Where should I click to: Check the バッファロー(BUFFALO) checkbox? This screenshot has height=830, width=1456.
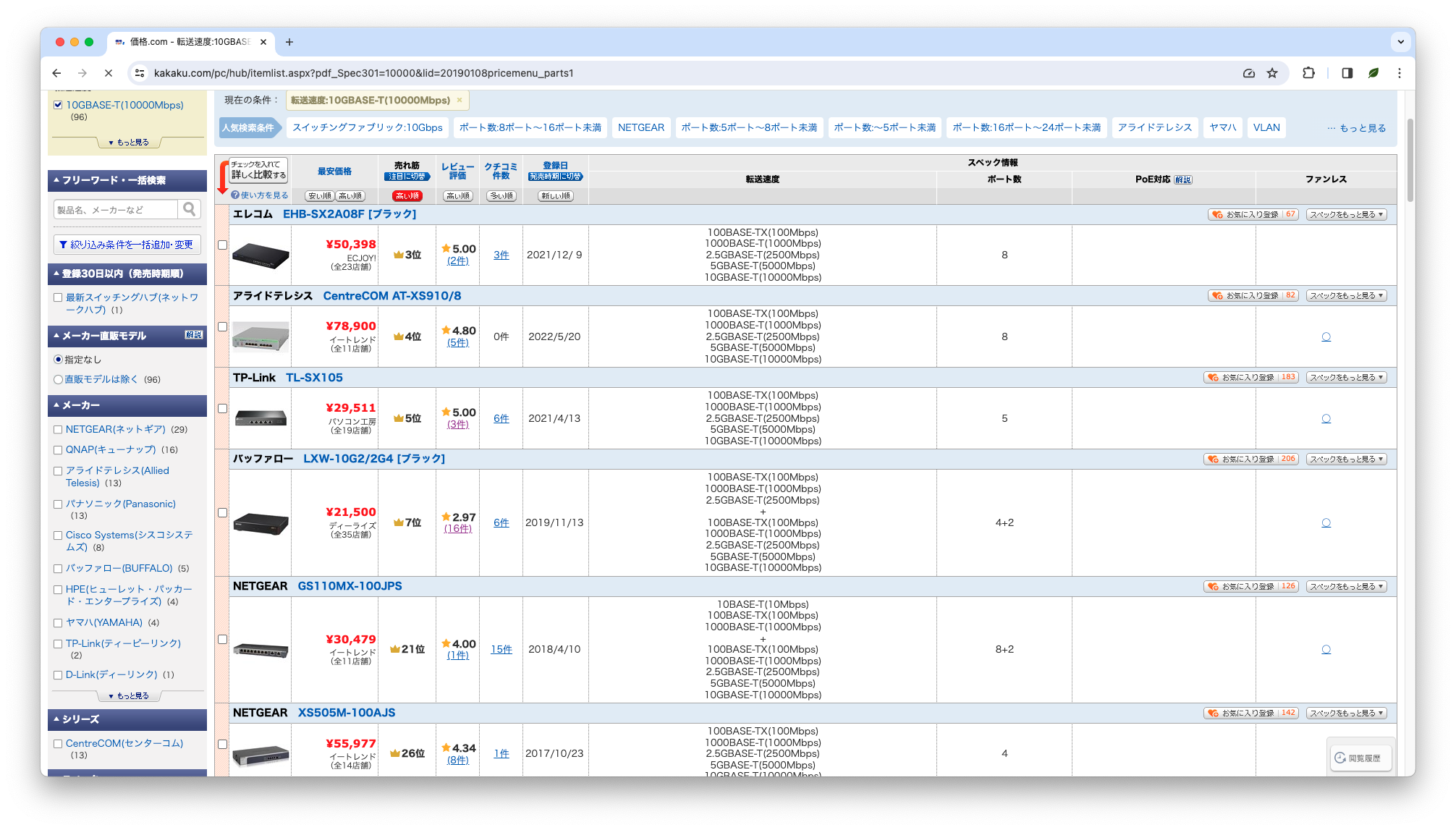tap(58, 569)
